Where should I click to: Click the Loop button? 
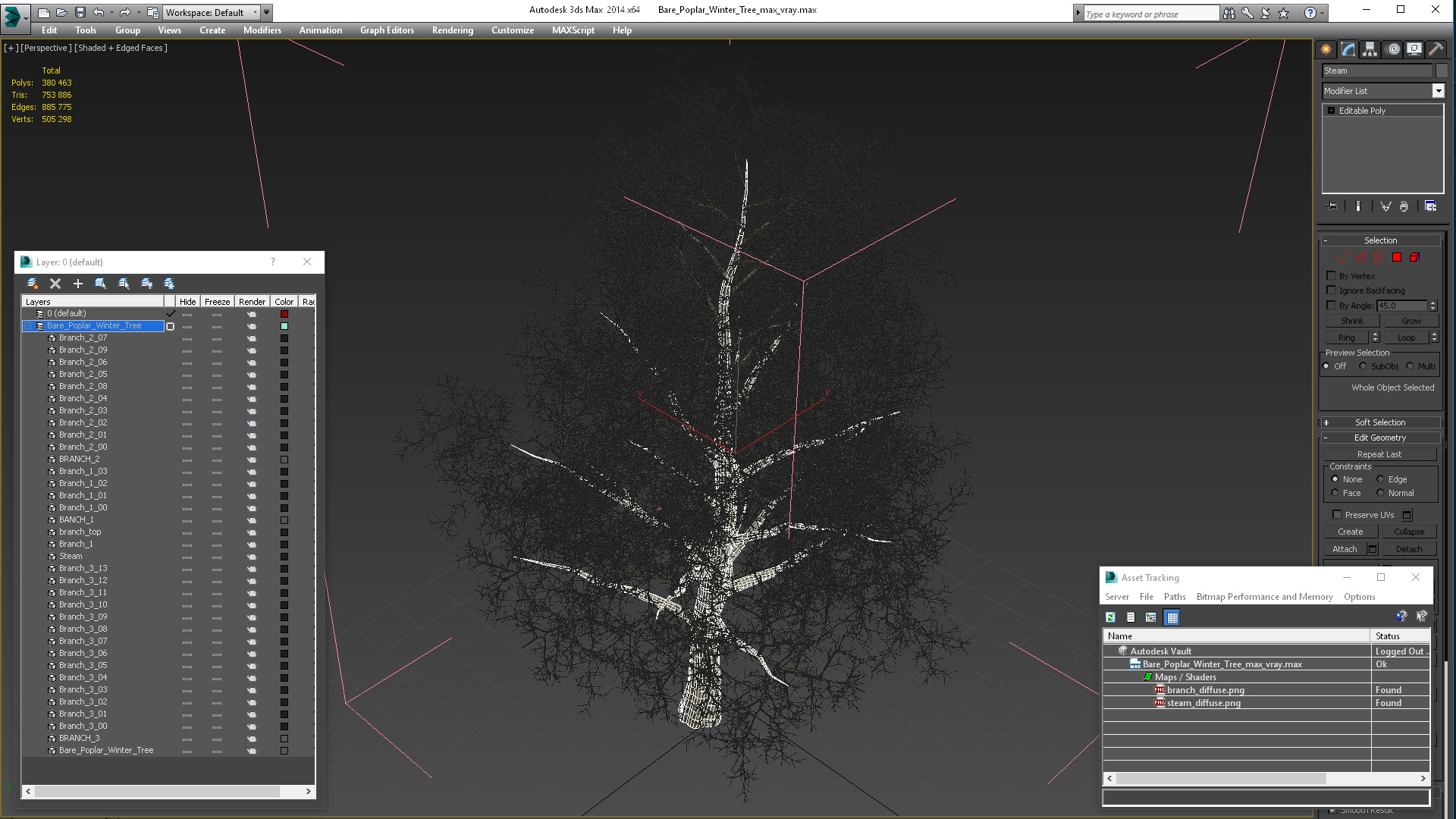click(x=1406, y=337)
